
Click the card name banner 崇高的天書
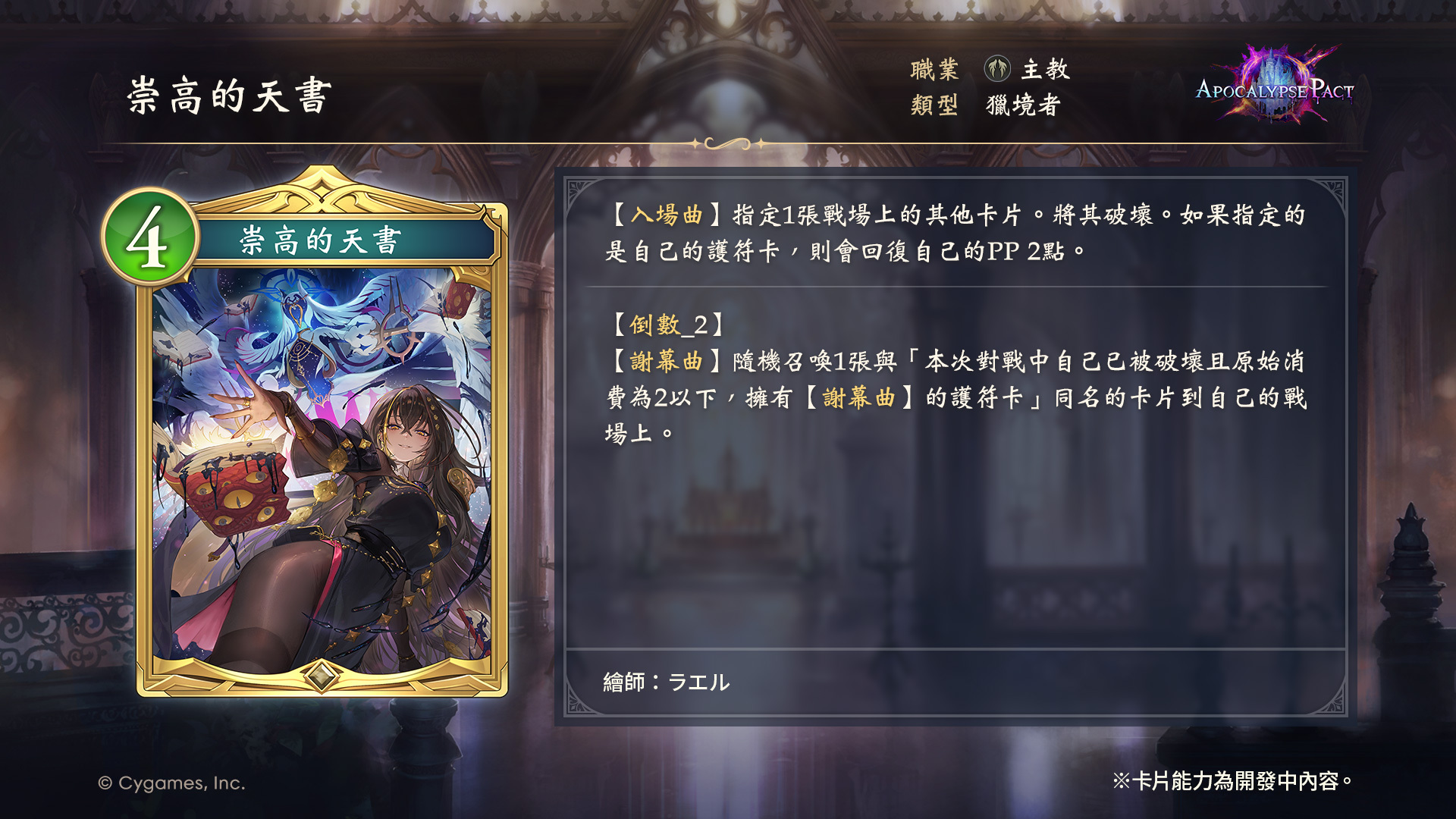(x=320, y=241)
